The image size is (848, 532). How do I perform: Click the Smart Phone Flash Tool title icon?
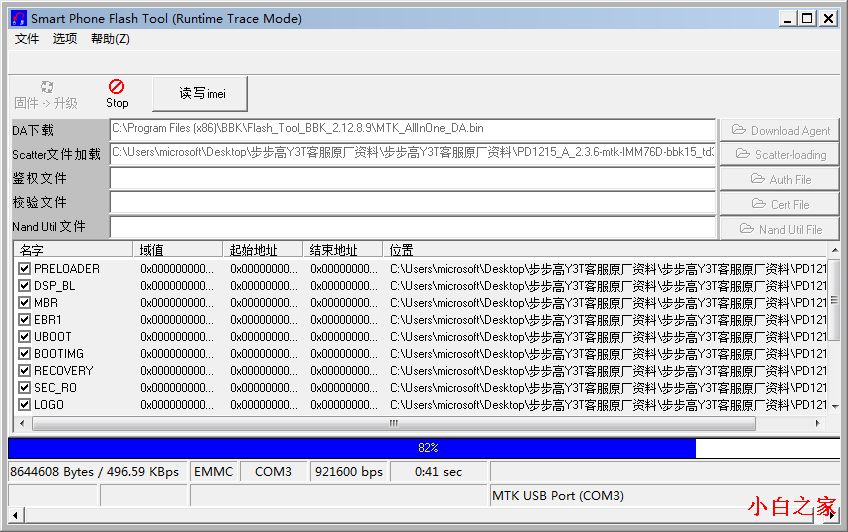click(x=19, y=18)
